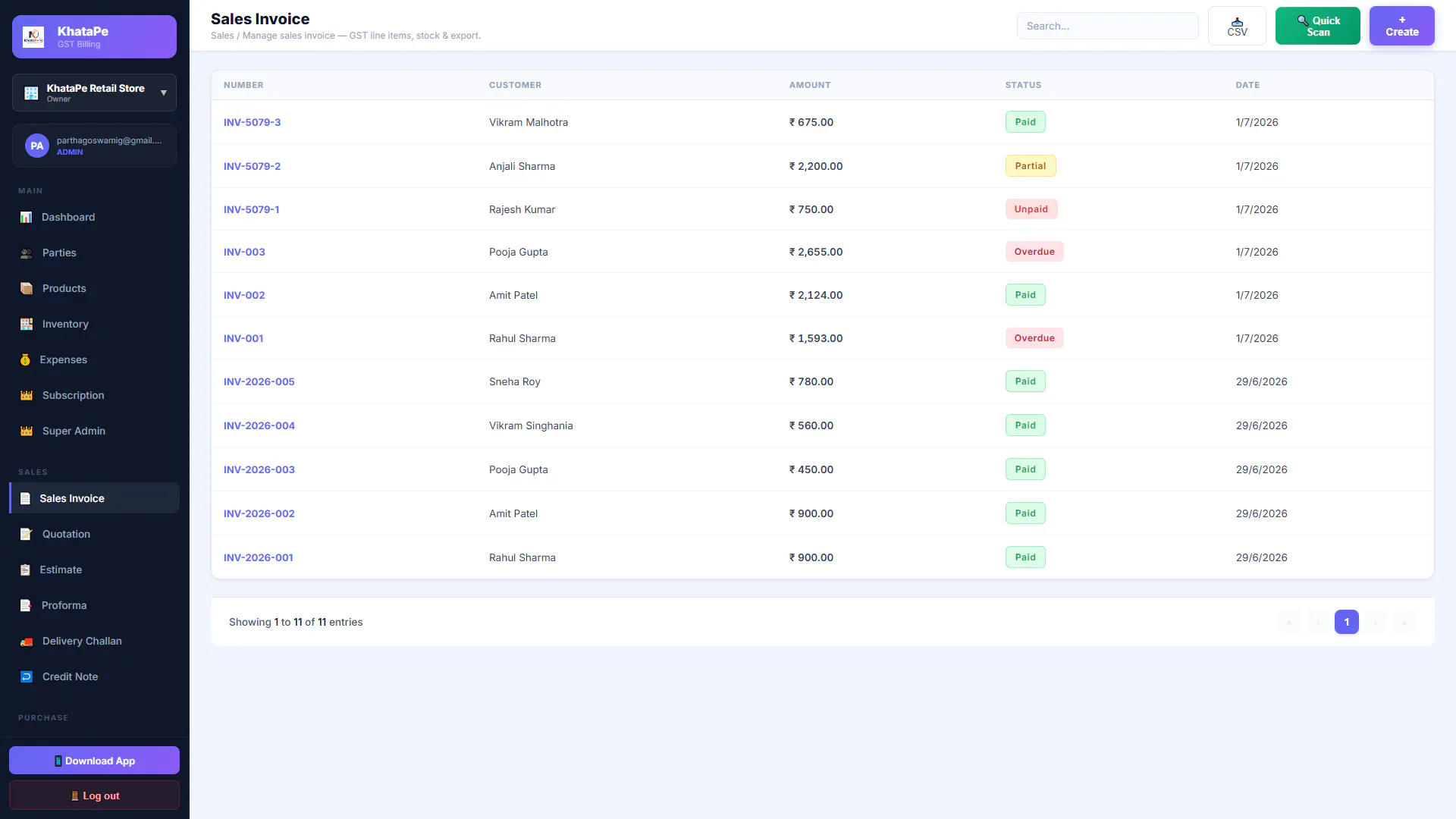
Task: Click customer name Sneha Roy
Action: [514, 381]
